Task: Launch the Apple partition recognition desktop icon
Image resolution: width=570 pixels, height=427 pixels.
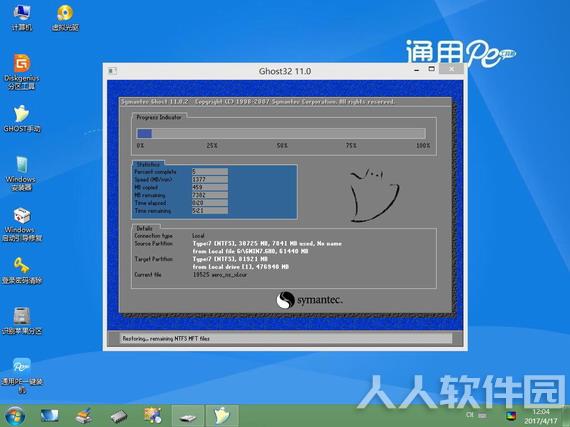Action: coord(22,321)
